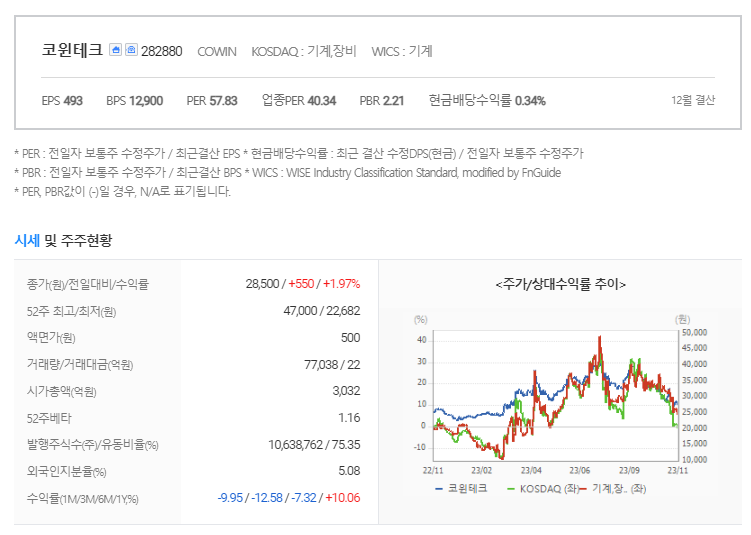Image resolution: width=751 pixels, height=535 pixels.
Task: Click the trading volume 77,038 / 22
Action: point(332,364)
